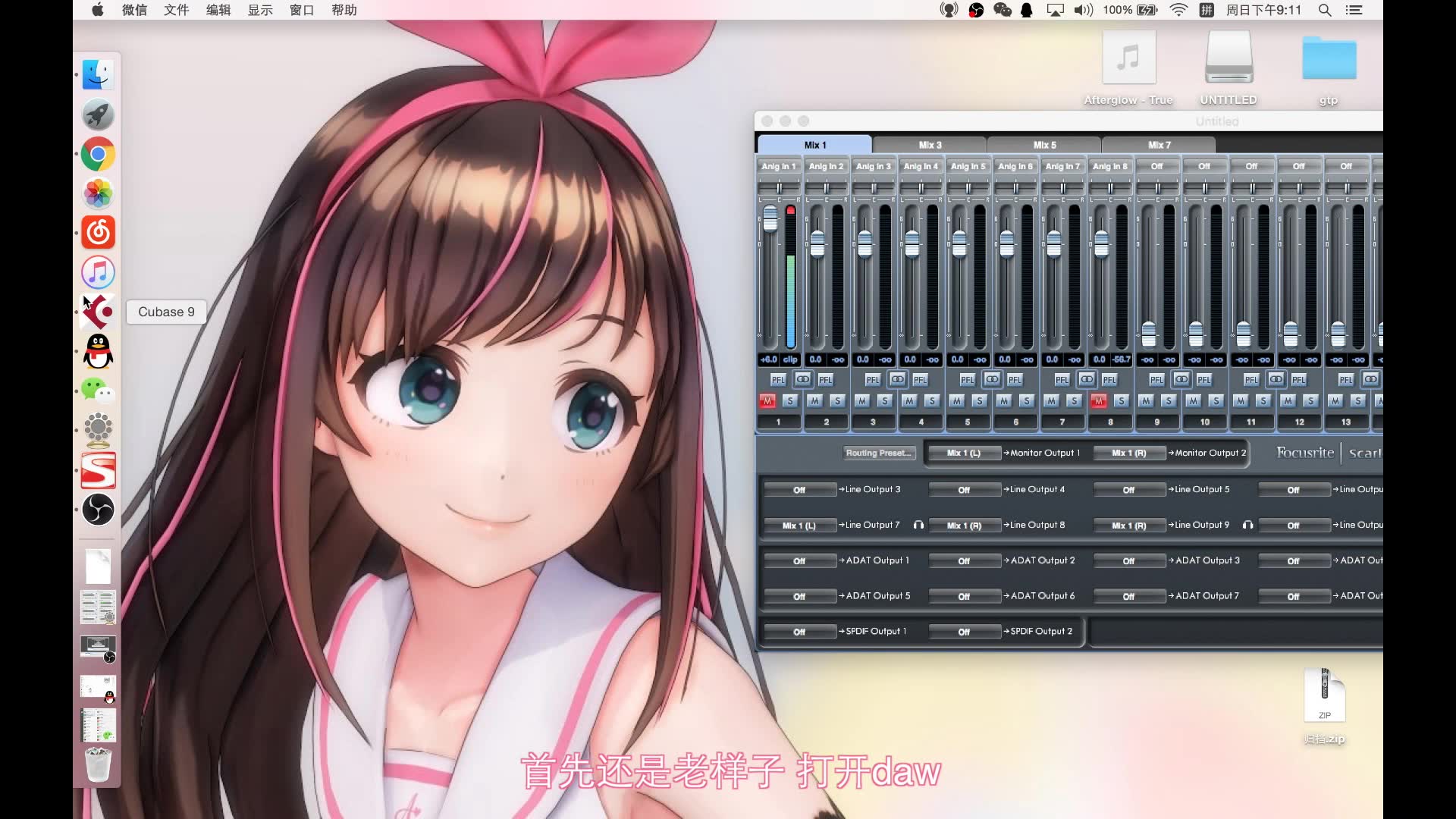The image size is (1456, 819).
Task: Solo channel 3
Action: tap(885, 400)
